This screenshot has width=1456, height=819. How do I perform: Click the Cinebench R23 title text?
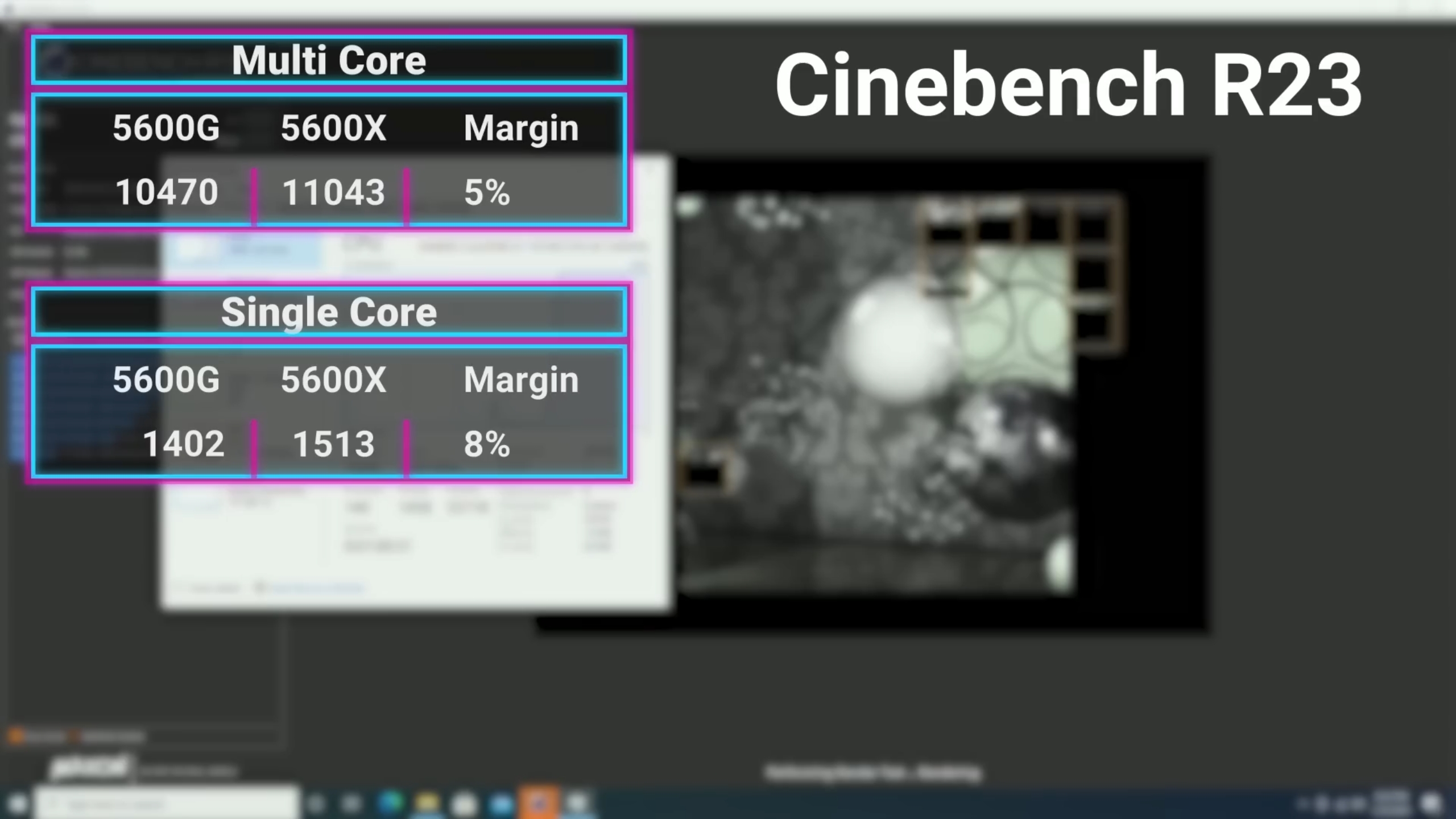coord(1068,85)
